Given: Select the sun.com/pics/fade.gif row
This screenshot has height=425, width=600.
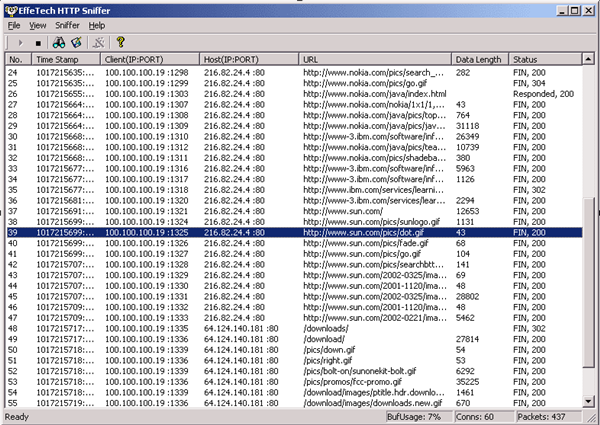Looking at the screenshot, I should click(295, 243).
